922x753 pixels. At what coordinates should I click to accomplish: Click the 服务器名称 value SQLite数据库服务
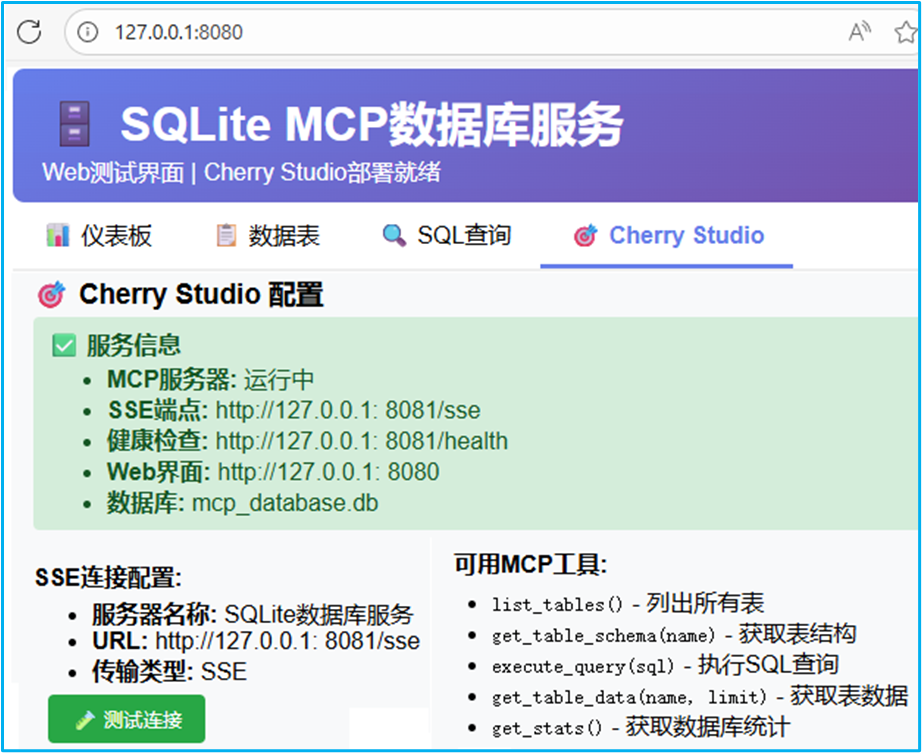coord(319,615)
